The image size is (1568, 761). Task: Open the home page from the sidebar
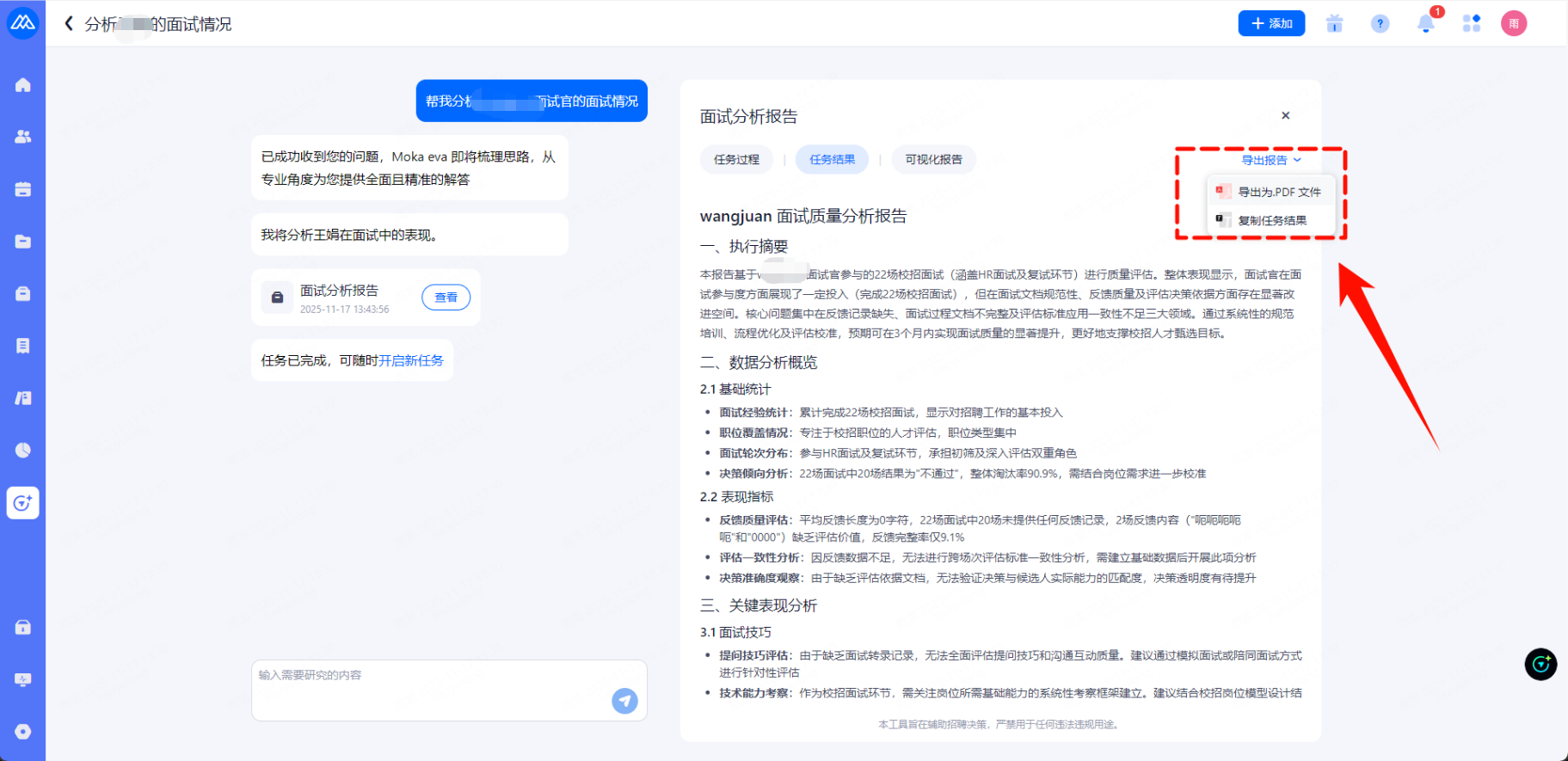point(23,85)
